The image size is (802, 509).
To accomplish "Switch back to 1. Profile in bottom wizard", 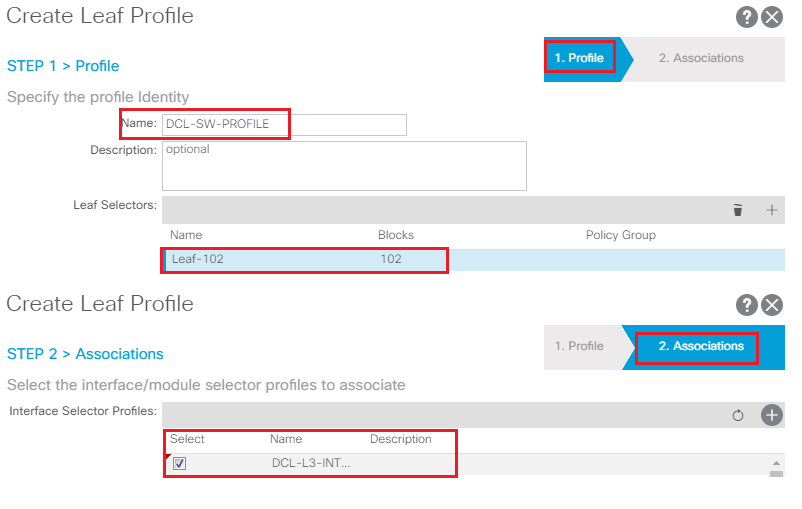I will [x=580, y=346].
